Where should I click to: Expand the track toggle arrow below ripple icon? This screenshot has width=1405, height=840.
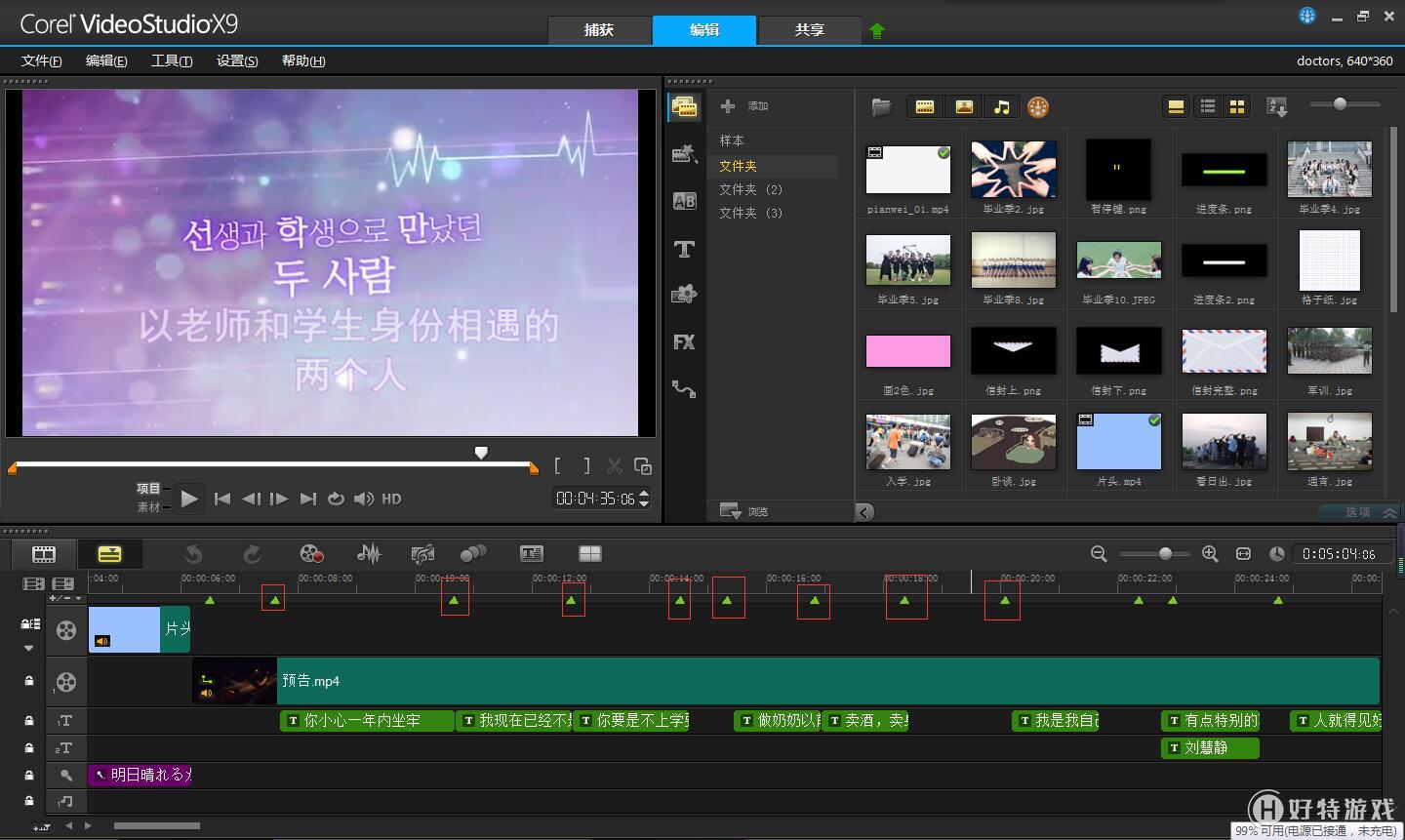tap(28, 648)
